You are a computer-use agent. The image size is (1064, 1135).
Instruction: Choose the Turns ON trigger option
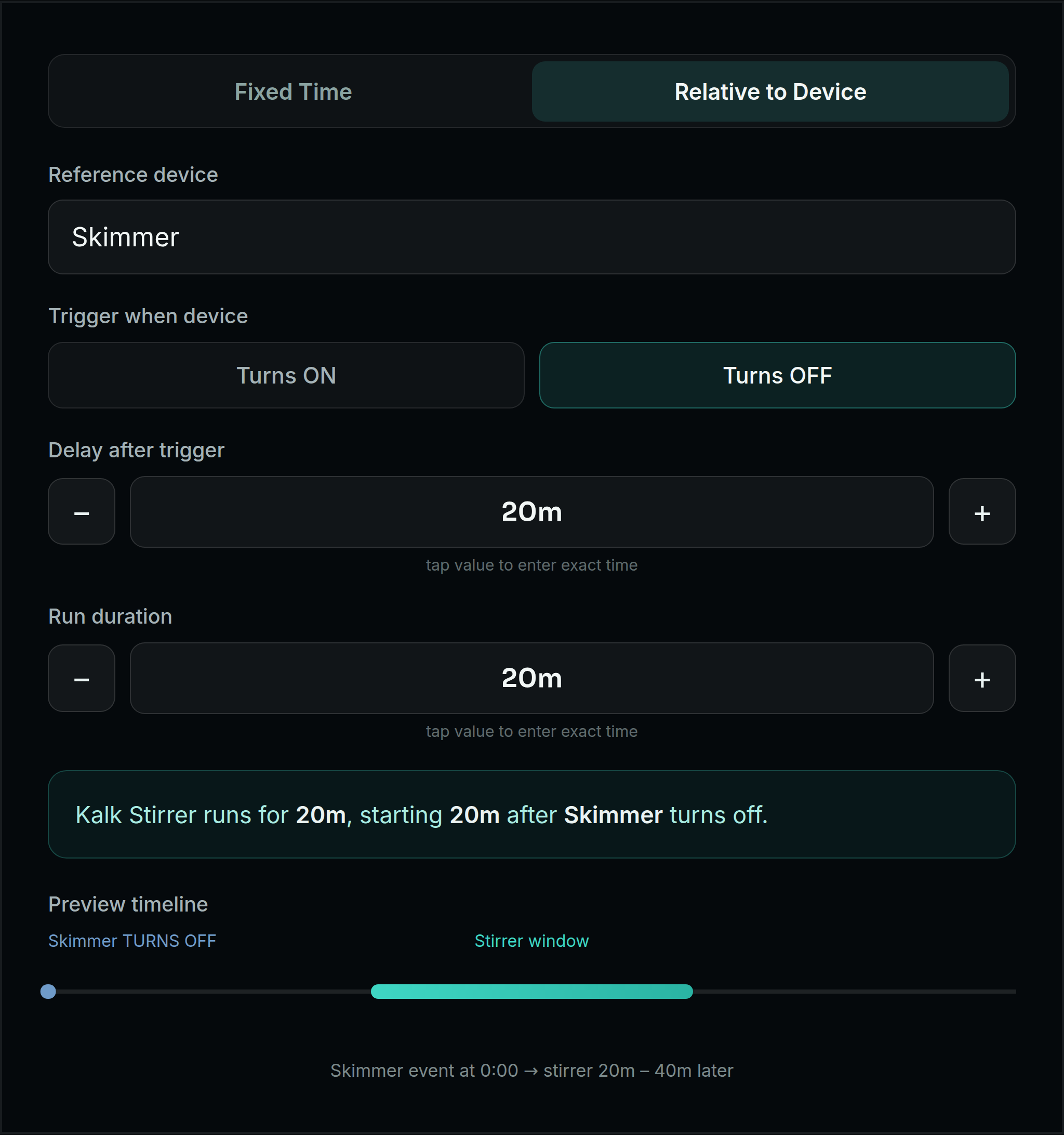[286, 375]
